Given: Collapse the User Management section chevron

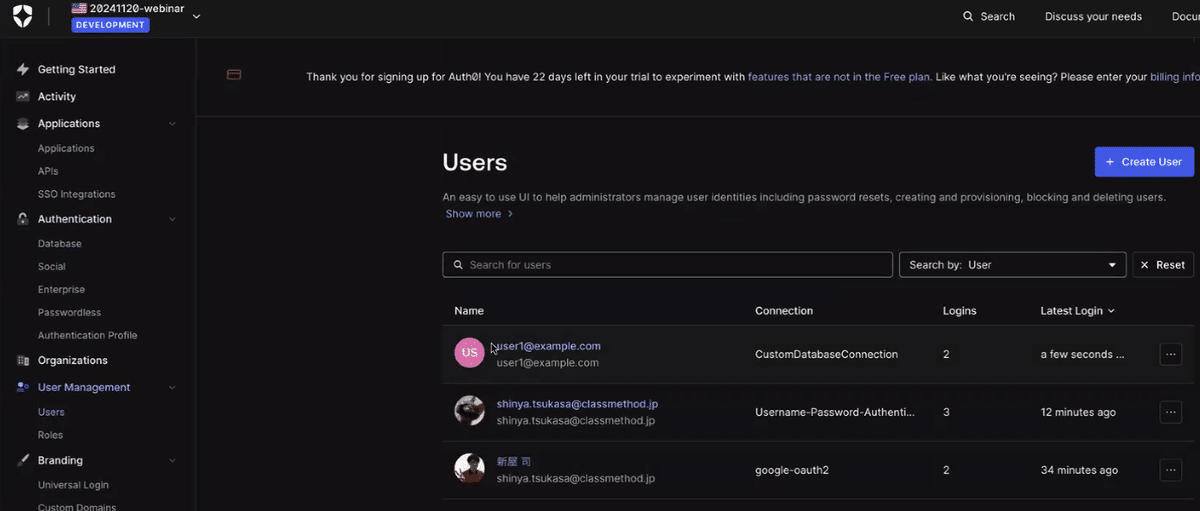Looking at the screenshot, I should click(x=172, y=388).
